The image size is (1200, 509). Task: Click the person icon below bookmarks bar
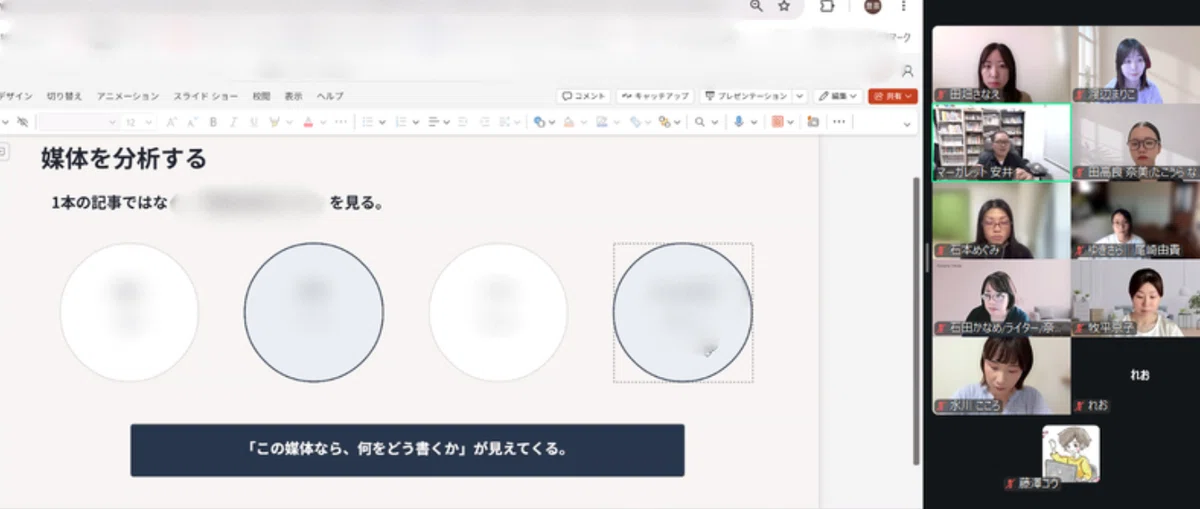[x=907, y=71]
